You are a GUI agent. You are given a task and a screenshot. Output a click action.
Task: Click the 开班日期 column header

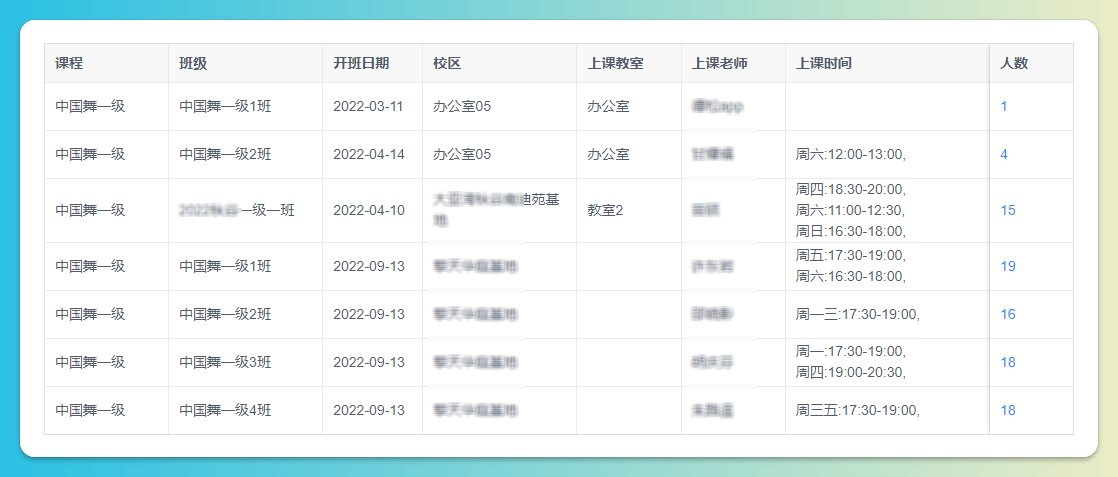pyautogui.click(x=361, y=63)
